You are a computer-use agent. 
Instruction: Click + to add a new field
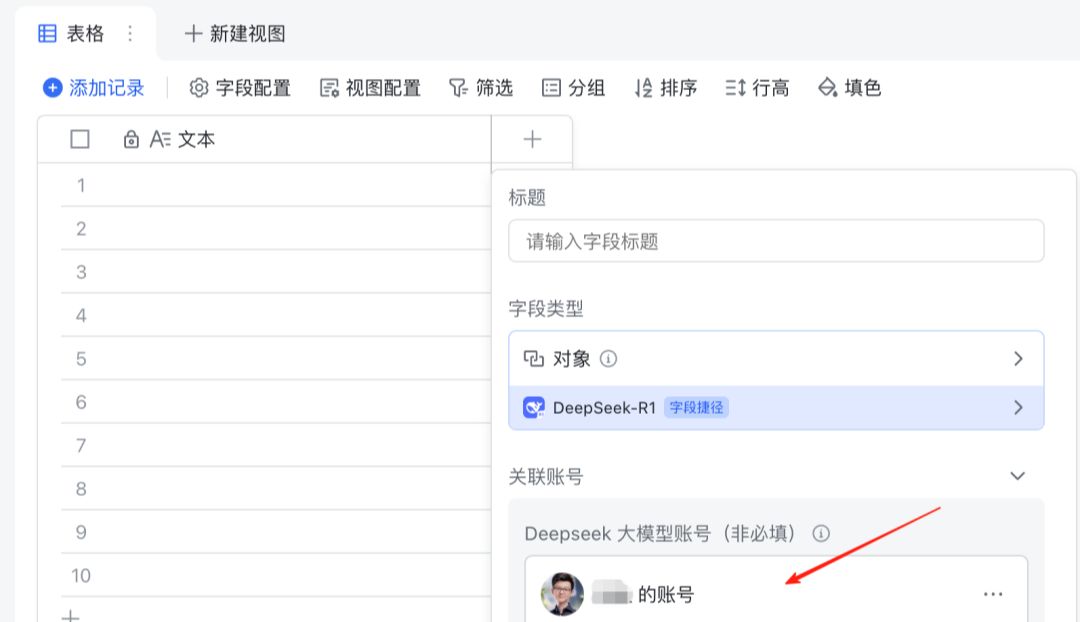pos(531,140)
